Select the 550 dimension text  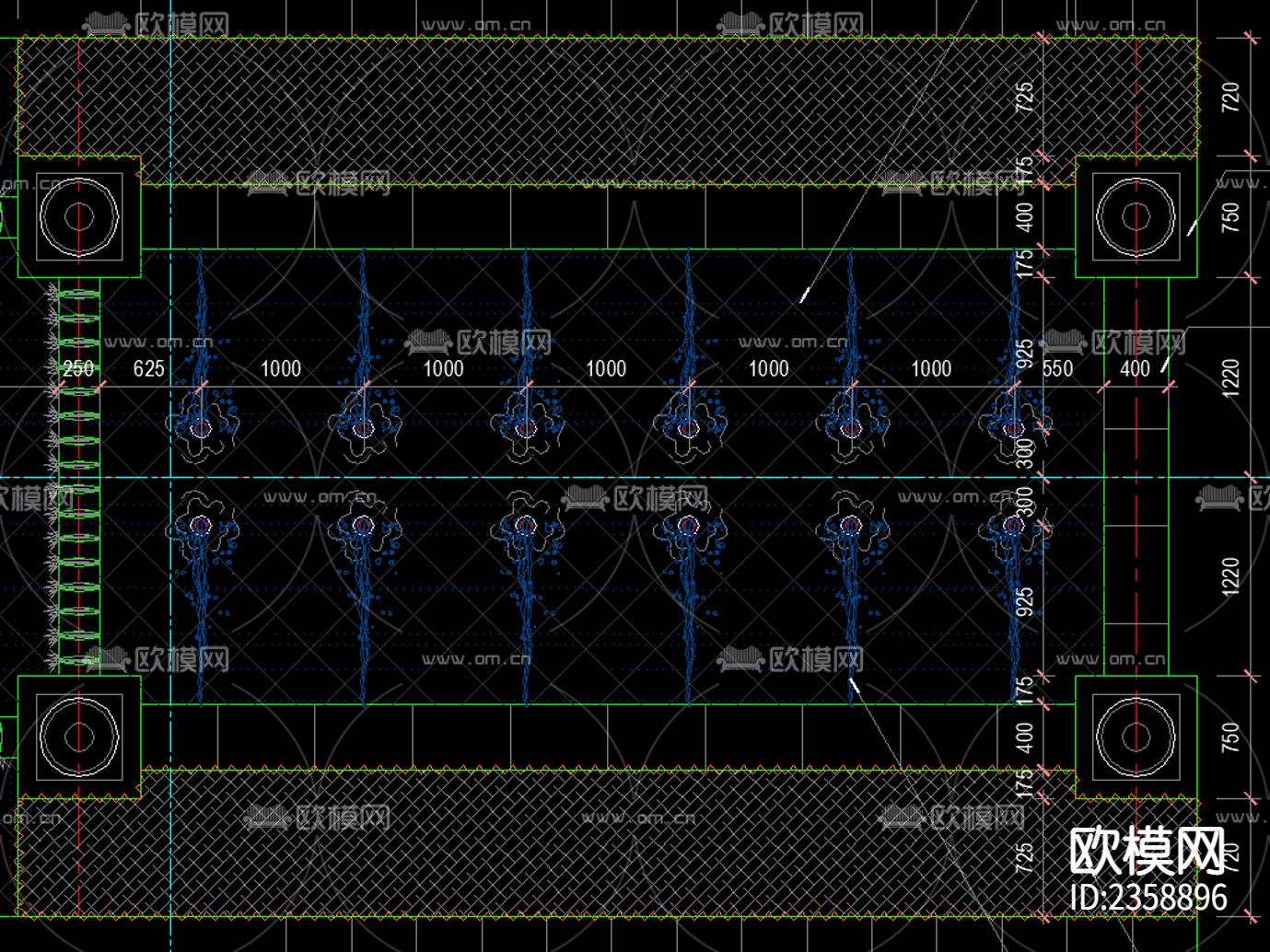(x=1058, y=369)
